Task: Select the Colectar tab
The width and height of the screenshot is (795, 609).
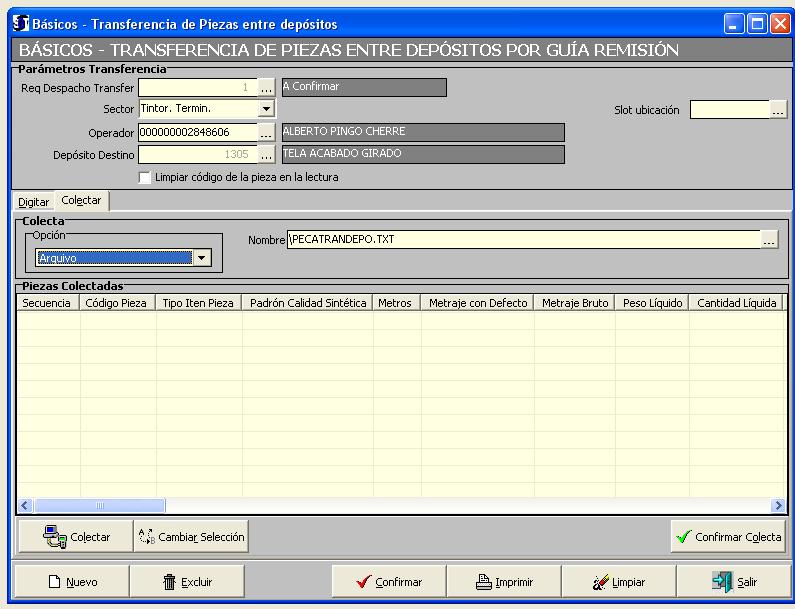Action: point(81,201)
